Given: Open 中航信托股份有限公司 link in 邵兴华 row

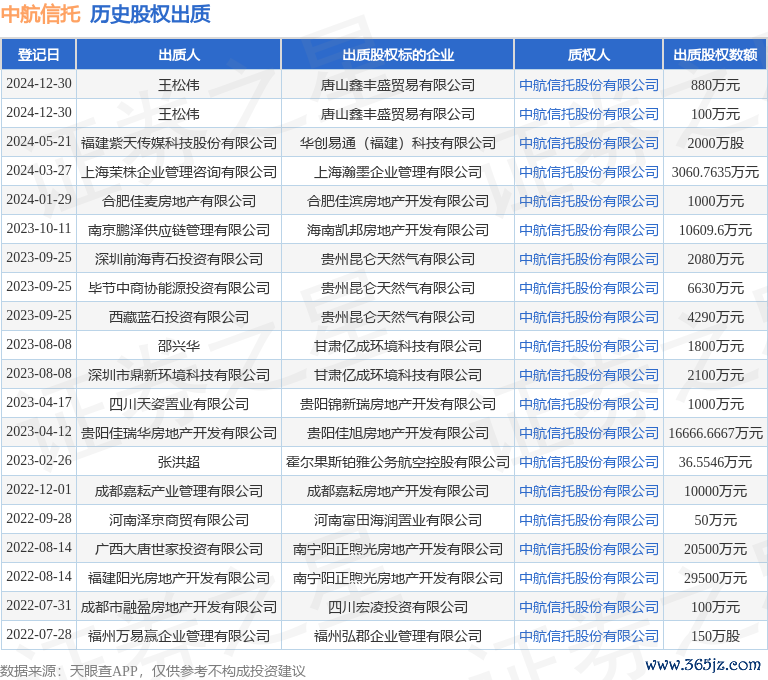Looking at the screenshot, I should [589, 346].
